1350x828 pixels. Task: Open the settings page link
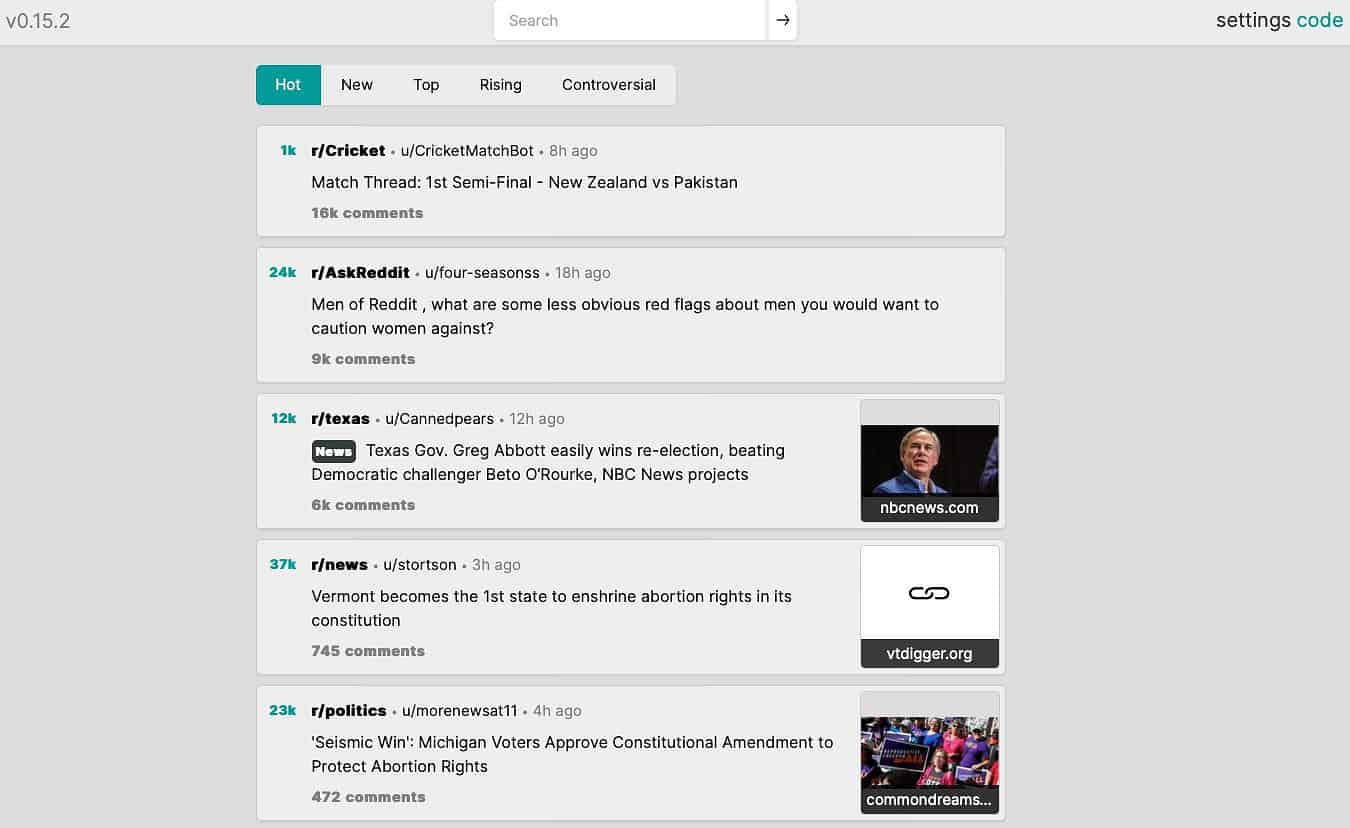point(1253,20)
